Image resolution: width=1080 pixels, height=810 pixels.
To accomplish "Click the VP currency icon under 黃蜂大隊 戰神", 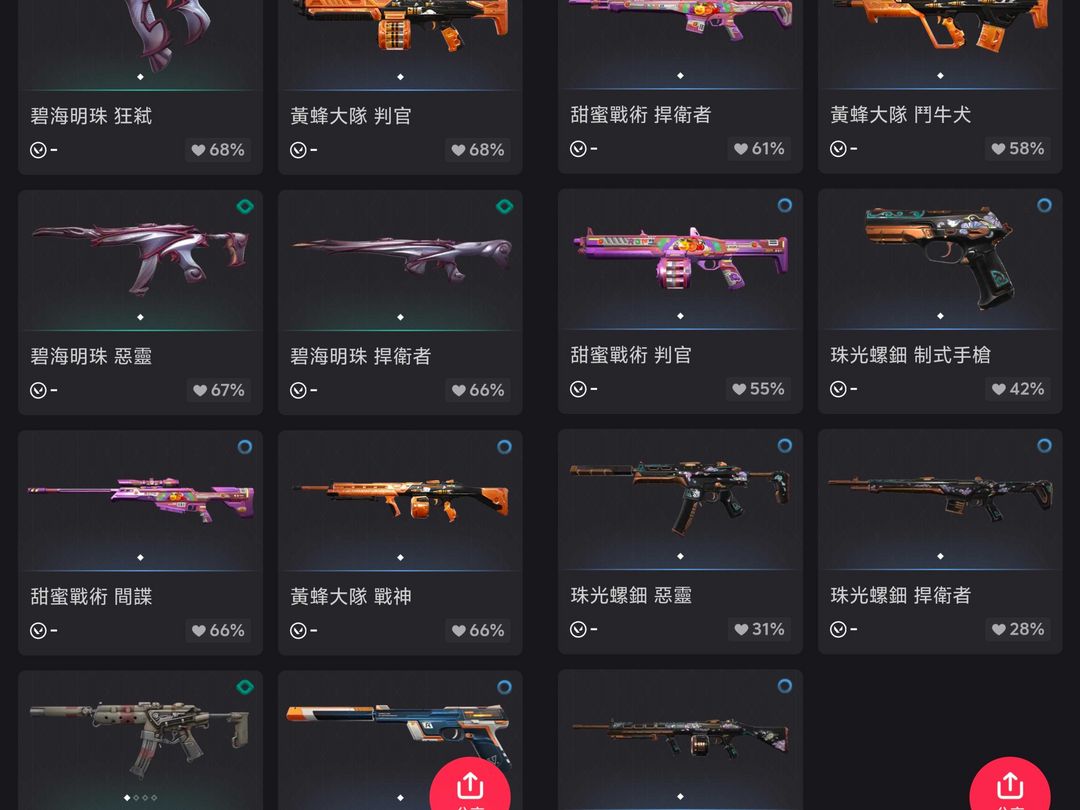I will [x=298, y=630].
